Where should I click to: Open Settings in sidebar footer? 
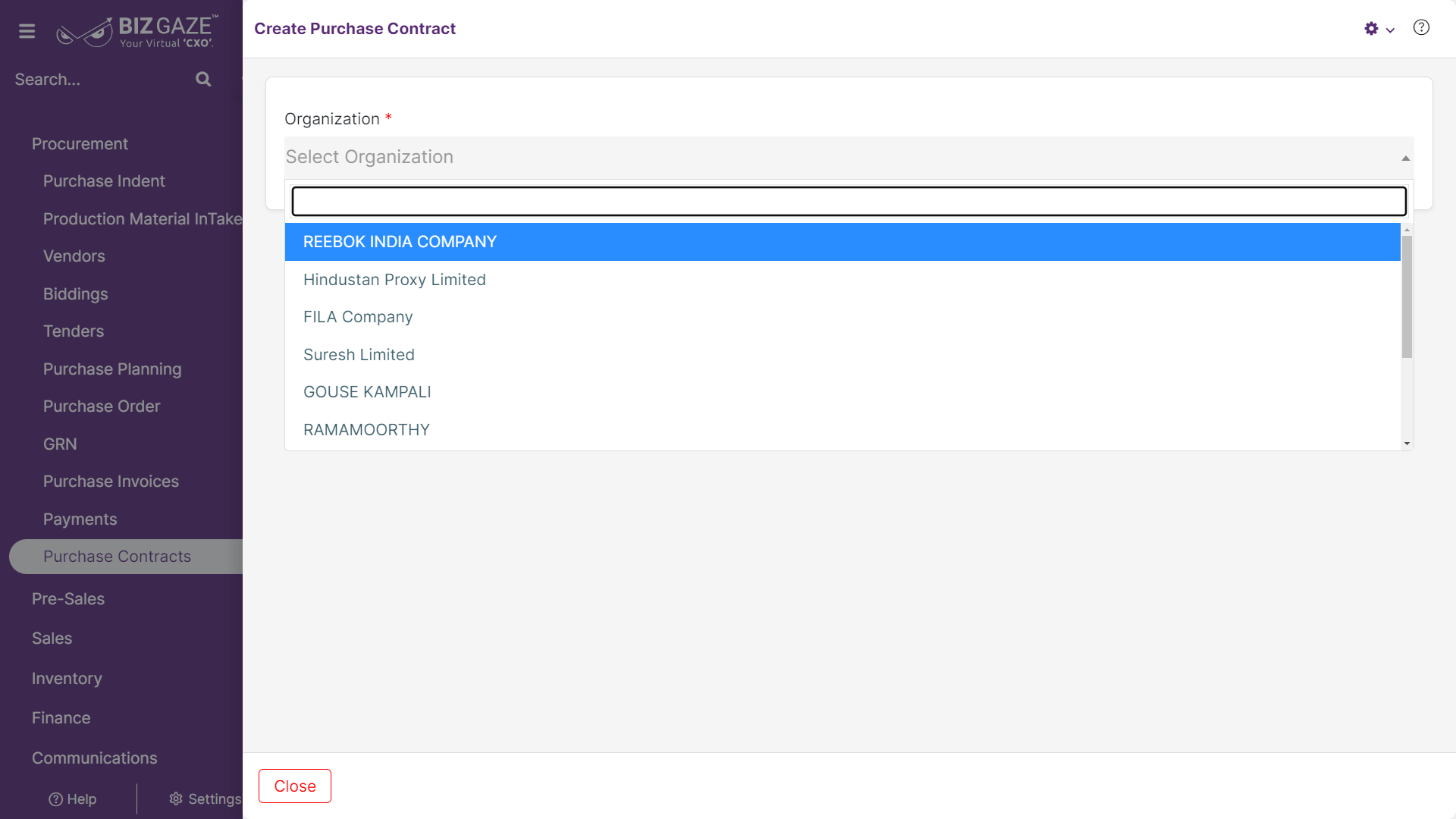205,799
